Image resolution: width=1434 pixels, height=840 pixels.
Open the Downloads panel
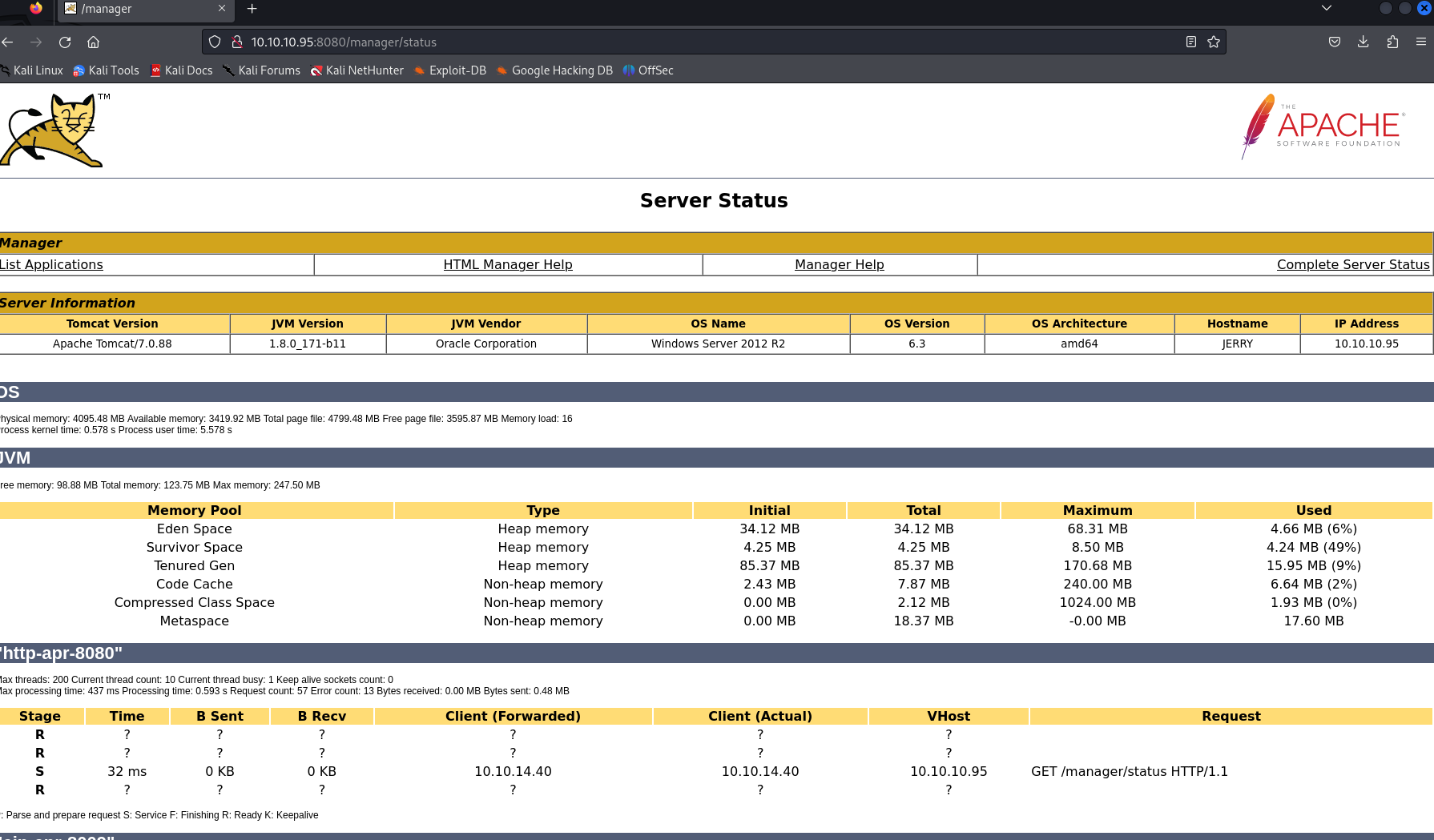coord(1363,42)
